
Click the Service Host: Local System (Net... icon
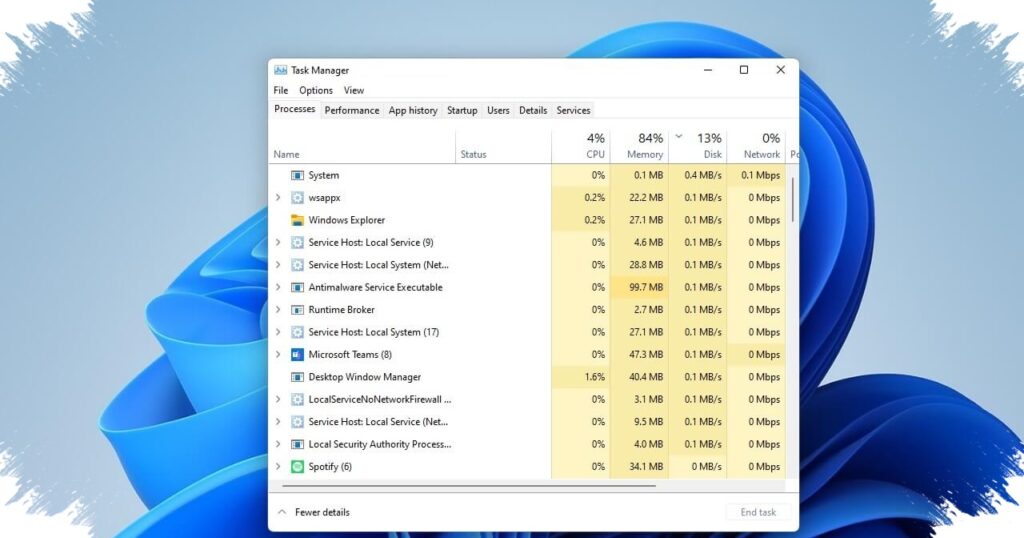(x=297, y=264)
